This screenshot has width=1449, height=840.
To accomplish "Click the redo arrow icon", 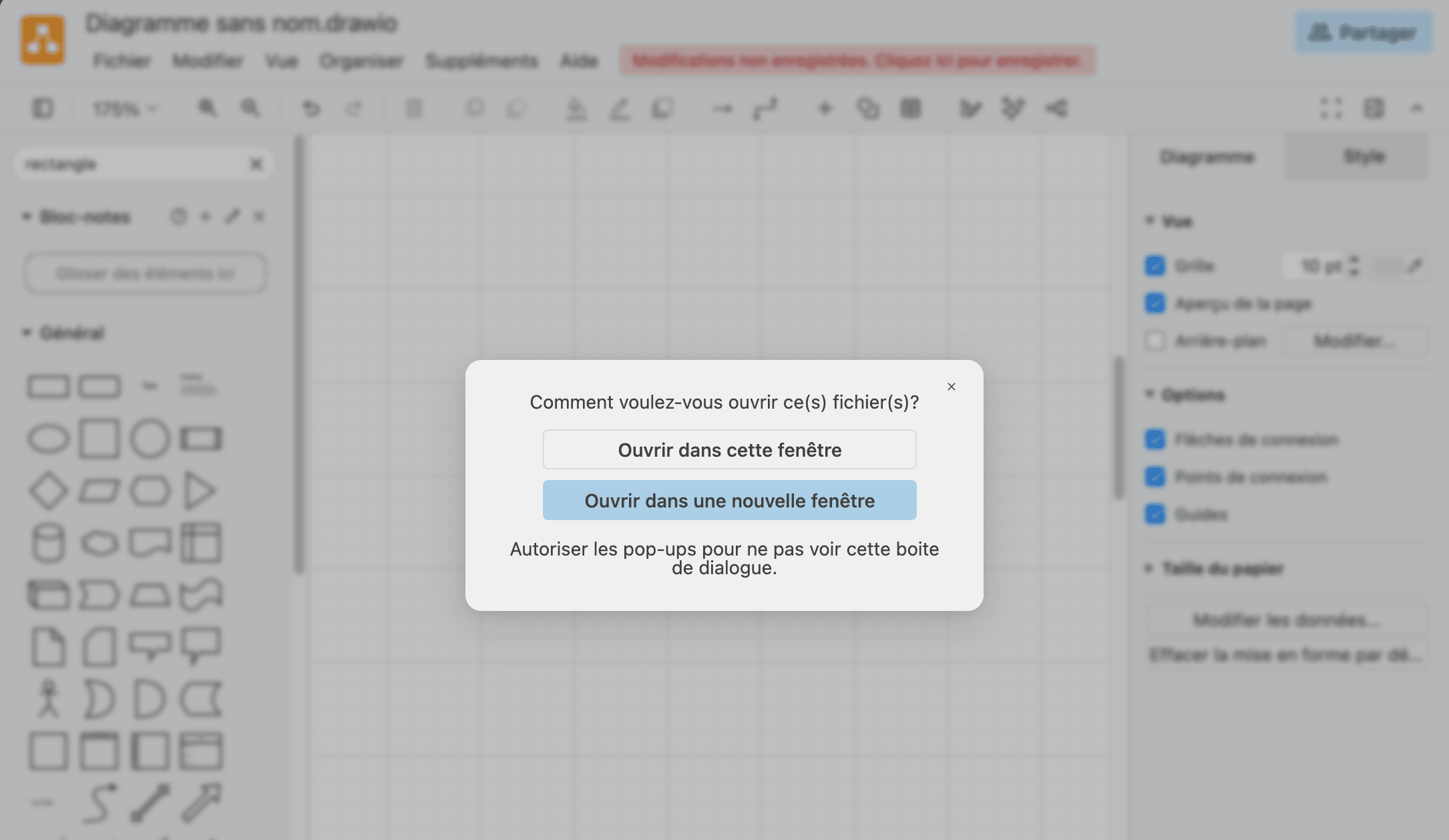I will 353,108.
